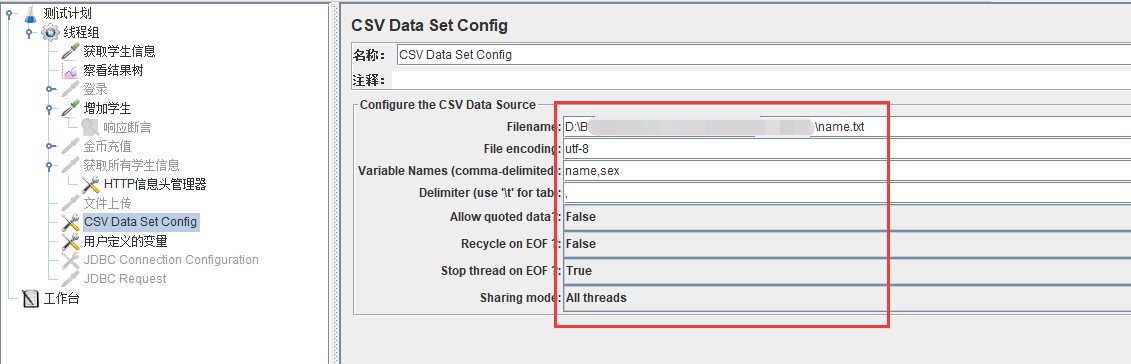Image resolution: width=1131 pixels, height=364 pixels.
Task: Select the 工作台 workbench icon
Action: coord(30,298)
